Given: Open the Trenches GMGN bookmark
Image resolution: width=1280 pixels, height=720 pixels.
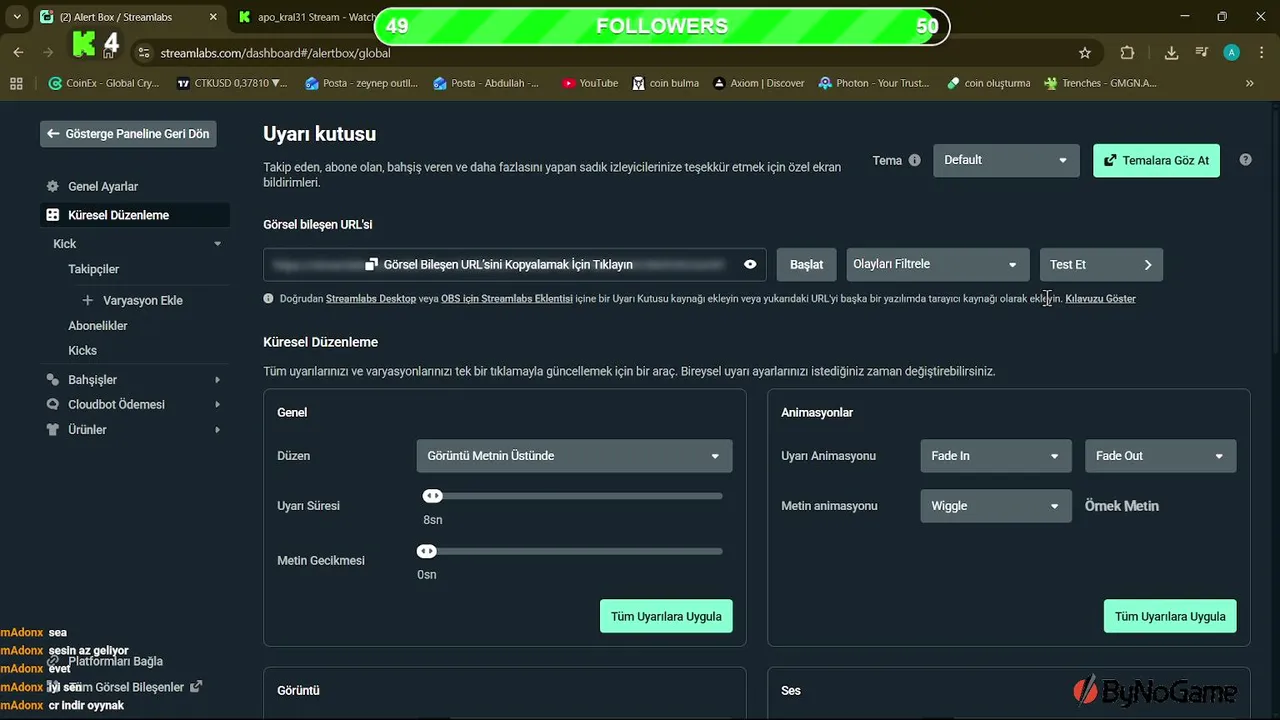Looking at the screenshot, I should tap(1100, 83).
